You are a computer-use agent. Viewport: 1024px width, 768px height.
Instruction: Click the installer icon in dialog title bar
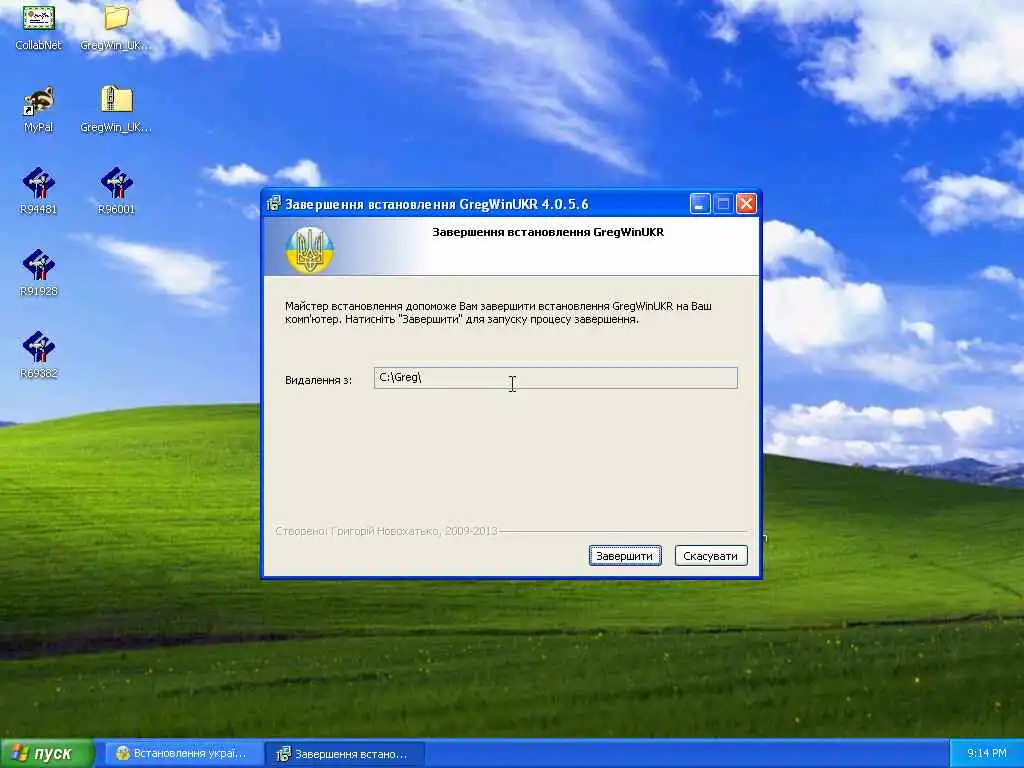(274, 204)
